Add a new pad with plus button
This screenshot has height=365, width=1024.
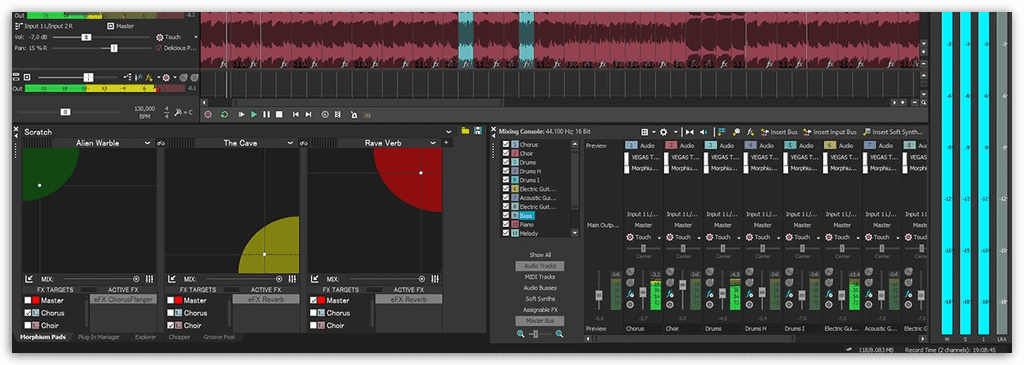pyautogui.click(x=447, y=142)
